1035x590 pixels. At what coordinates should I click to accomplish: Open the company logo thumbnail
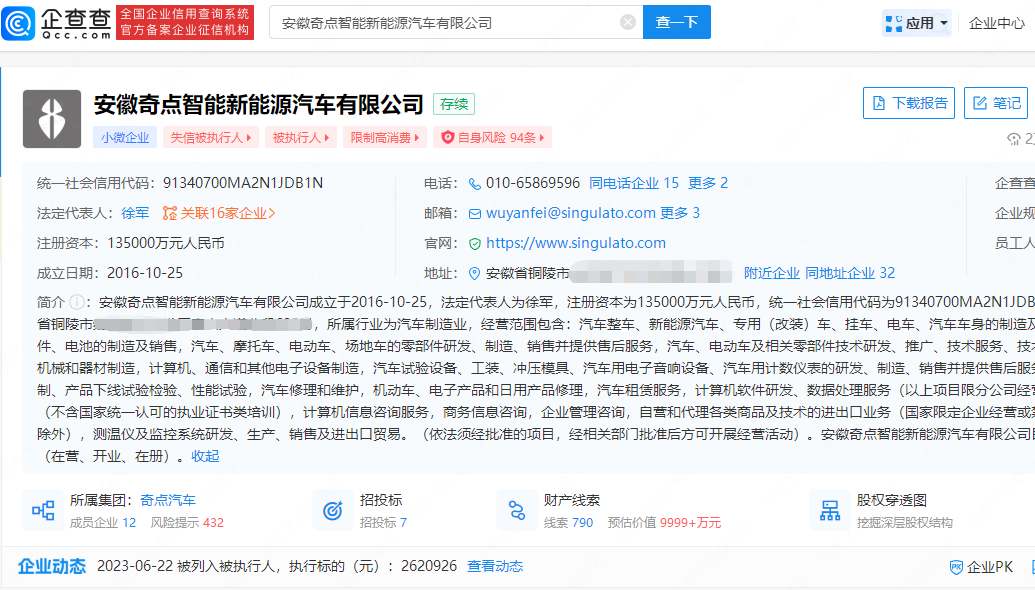[x=51, y=119]
